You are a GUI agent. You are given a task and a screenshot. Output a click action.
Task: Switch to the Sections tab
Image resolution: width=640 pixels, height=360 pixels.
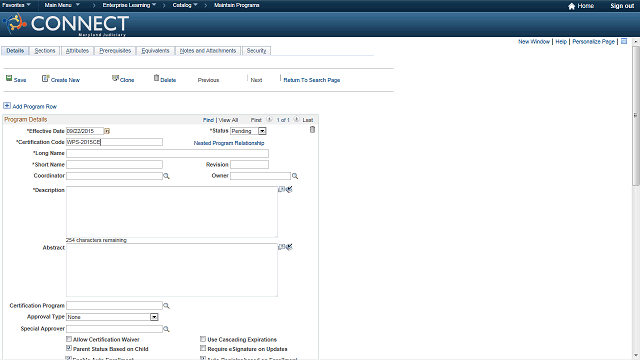click(44, 51)
